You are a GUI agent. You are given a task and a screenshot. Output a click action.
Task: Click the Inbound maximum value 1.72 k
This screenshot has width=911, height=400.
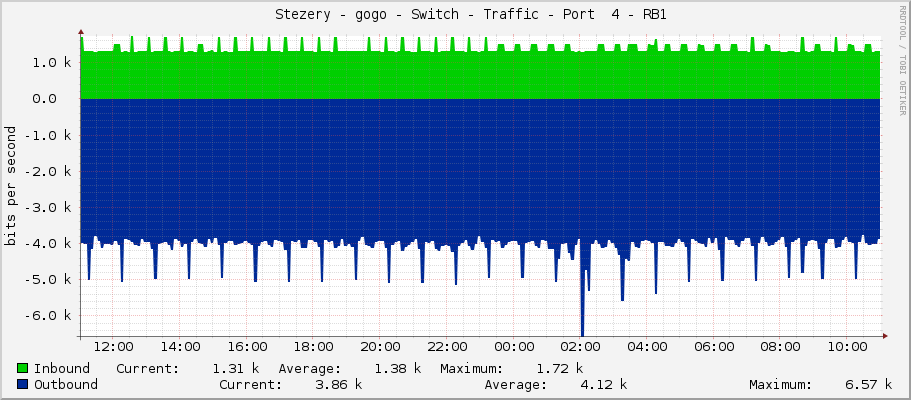click(559, 368)
